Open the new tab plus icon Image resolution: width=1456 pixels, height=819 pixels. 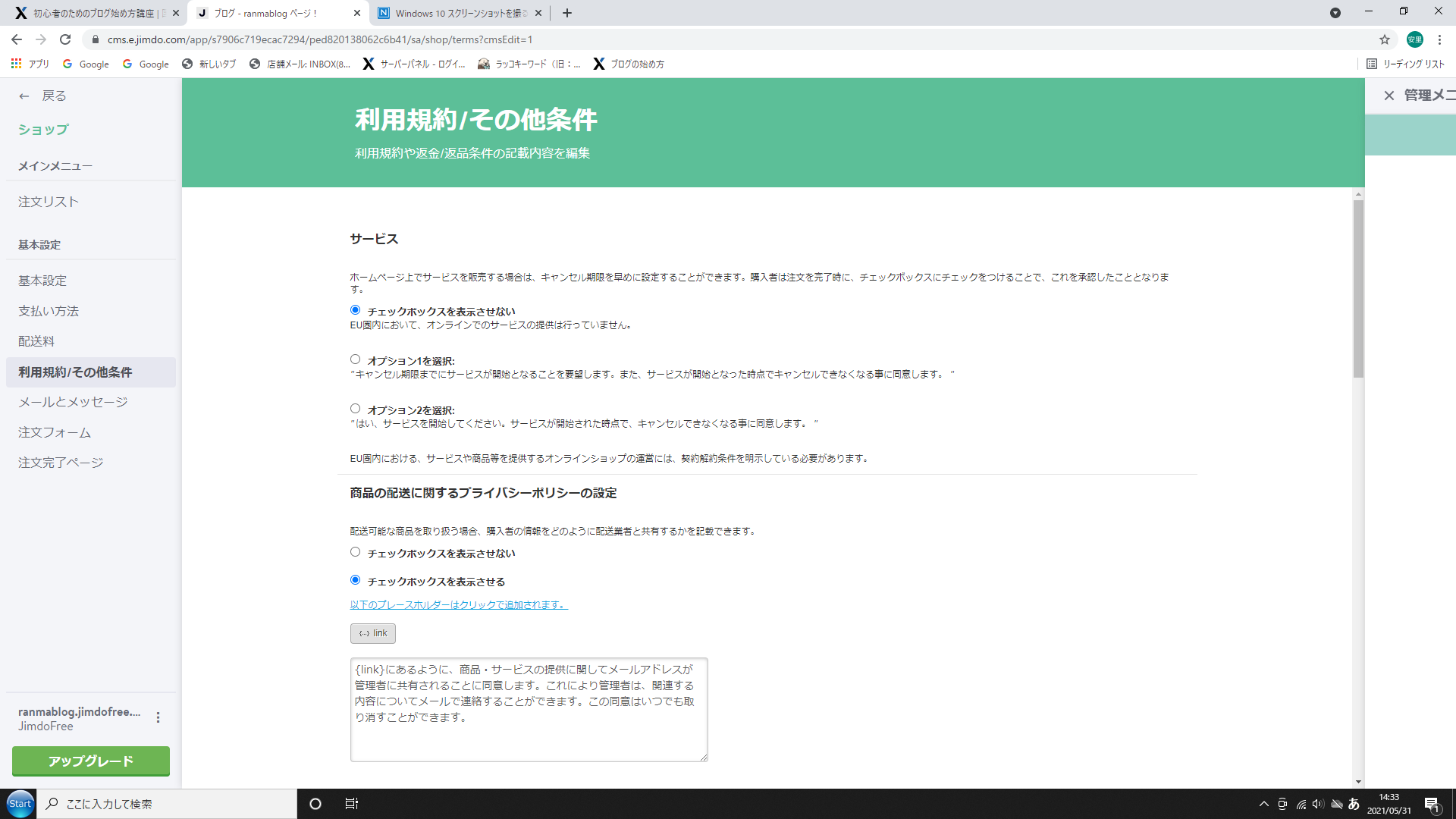point(567,13)
